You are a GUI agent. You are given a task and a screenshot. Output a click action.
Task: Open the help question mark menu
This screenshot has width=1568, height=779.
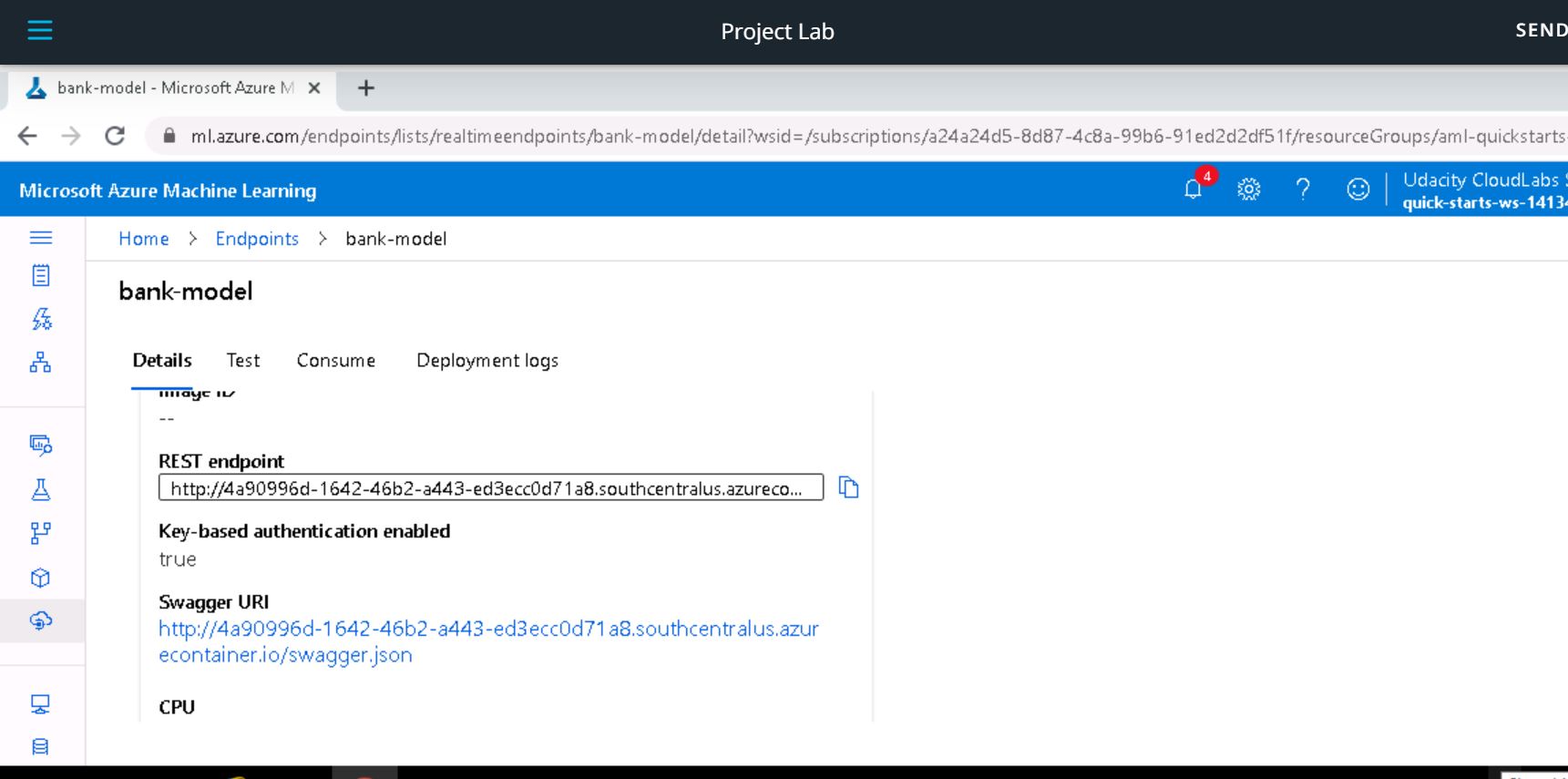pos(1303,189)
